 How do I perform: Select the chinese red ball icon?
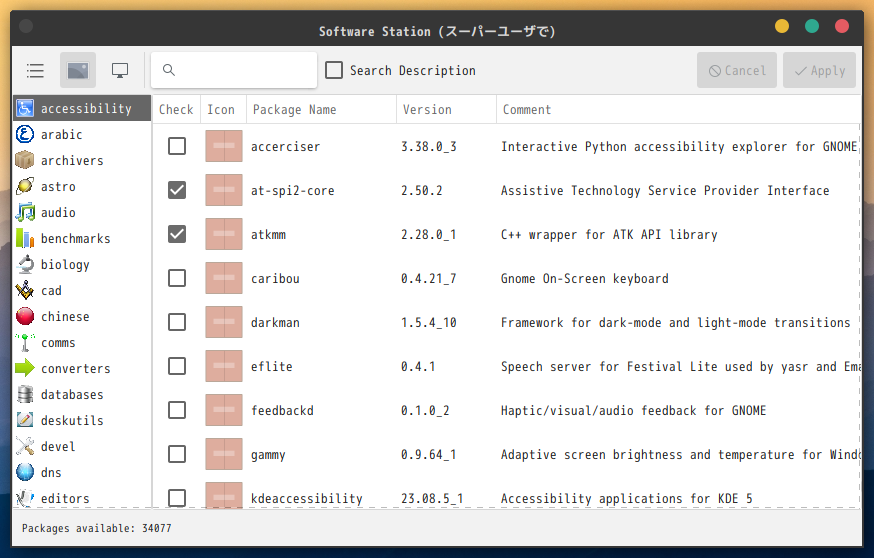[x=25, y=316]
